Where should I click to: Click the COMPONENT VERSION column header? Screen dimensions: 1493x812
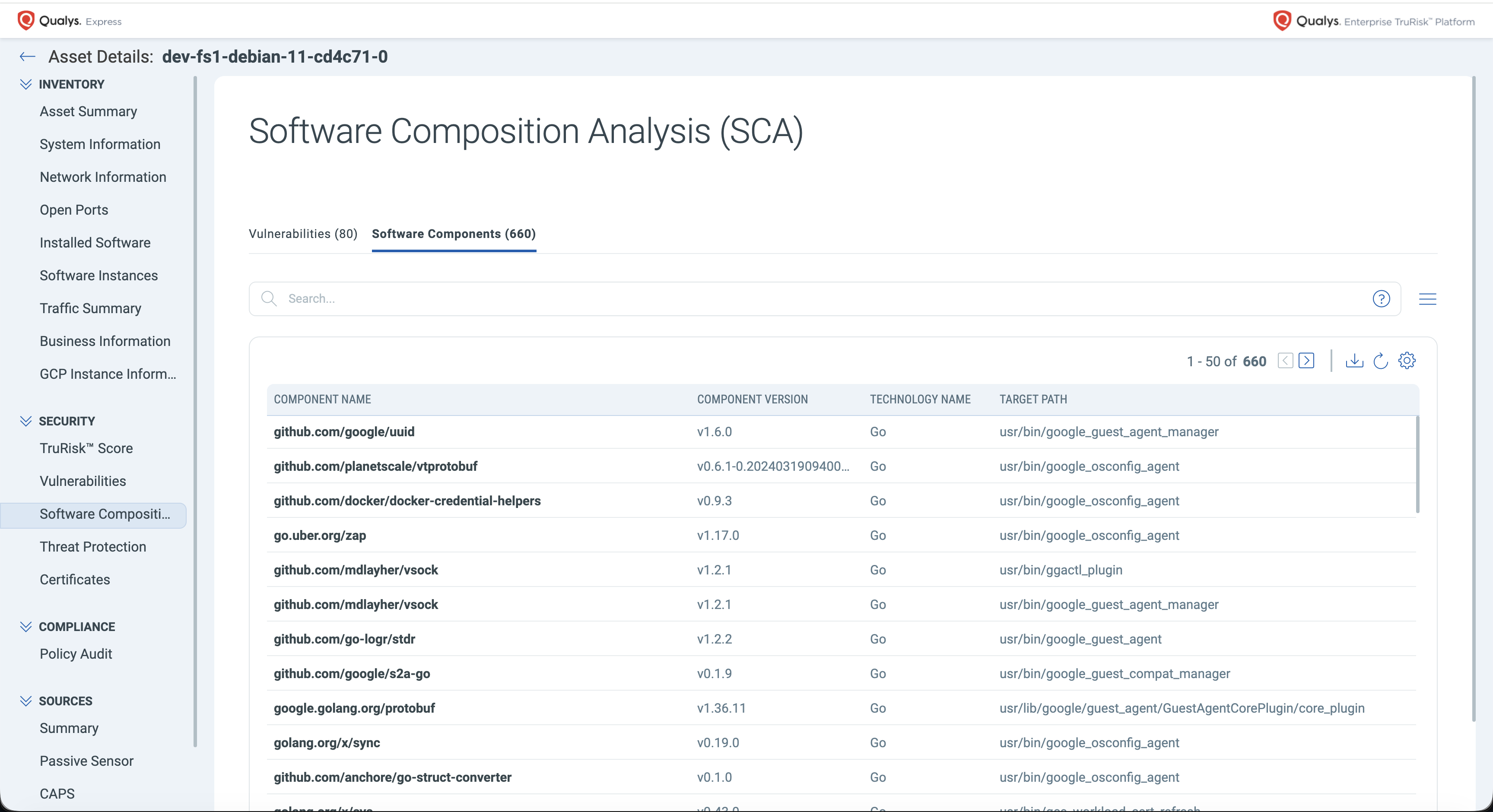752,400
